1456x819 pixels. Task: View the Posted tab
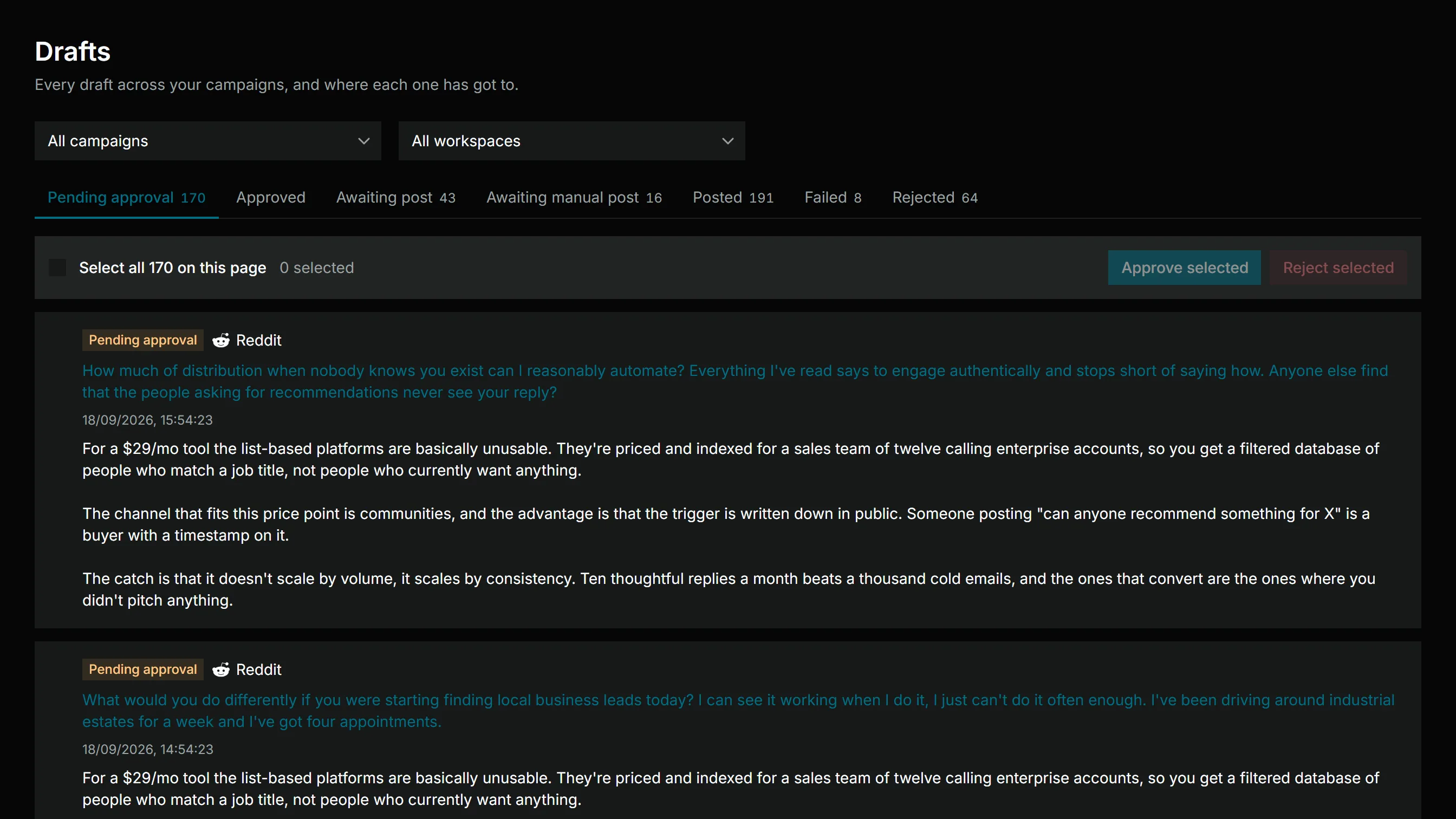click(732, 197)
